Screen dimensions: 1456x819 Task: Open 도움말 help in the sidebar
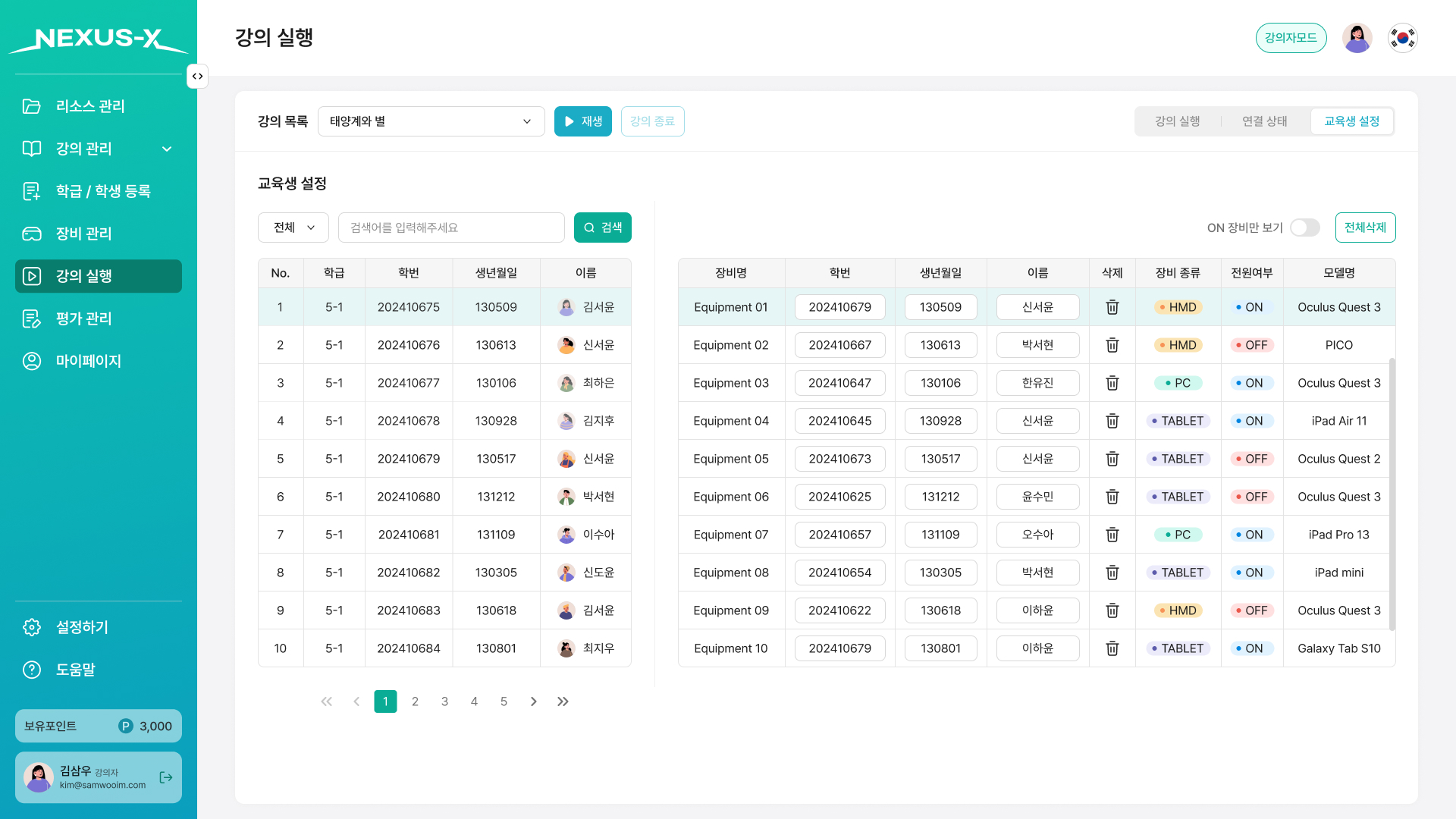[x=76, y=670]
